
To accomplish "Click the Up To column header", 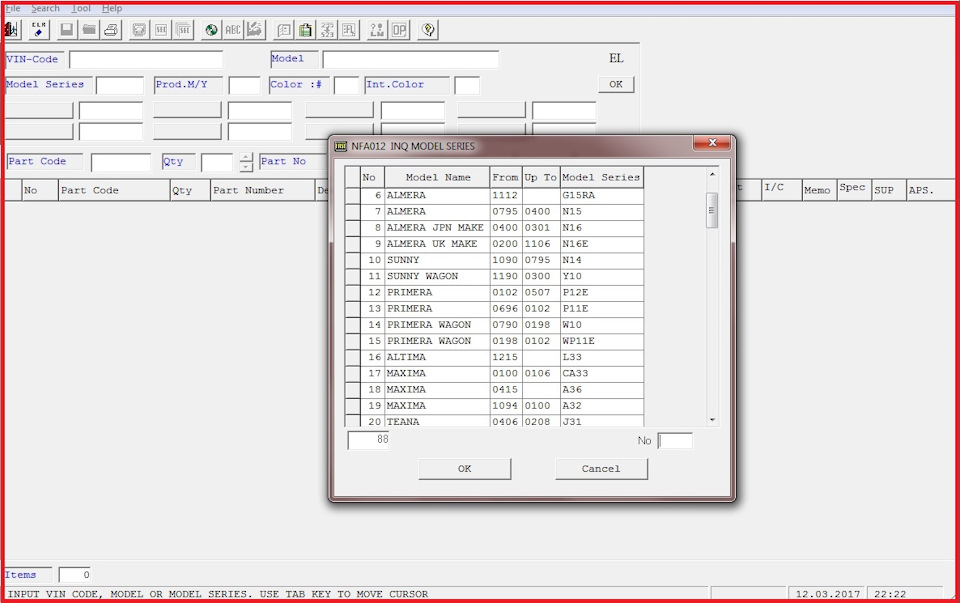I will pyautogui.click(x=541, y=177).
